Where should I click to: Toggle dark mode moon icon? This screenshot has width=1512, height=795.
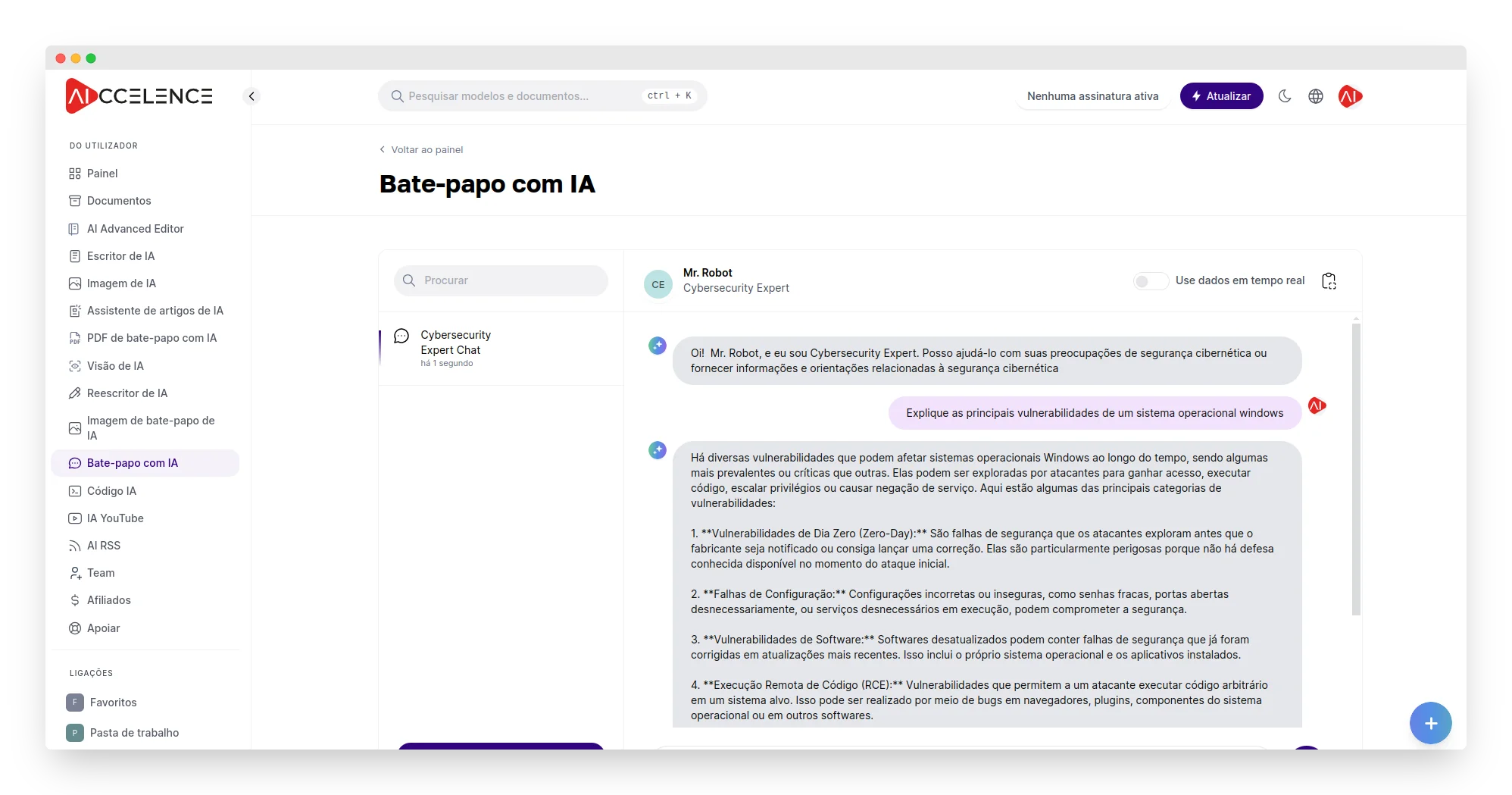[x=1285, y=96]
